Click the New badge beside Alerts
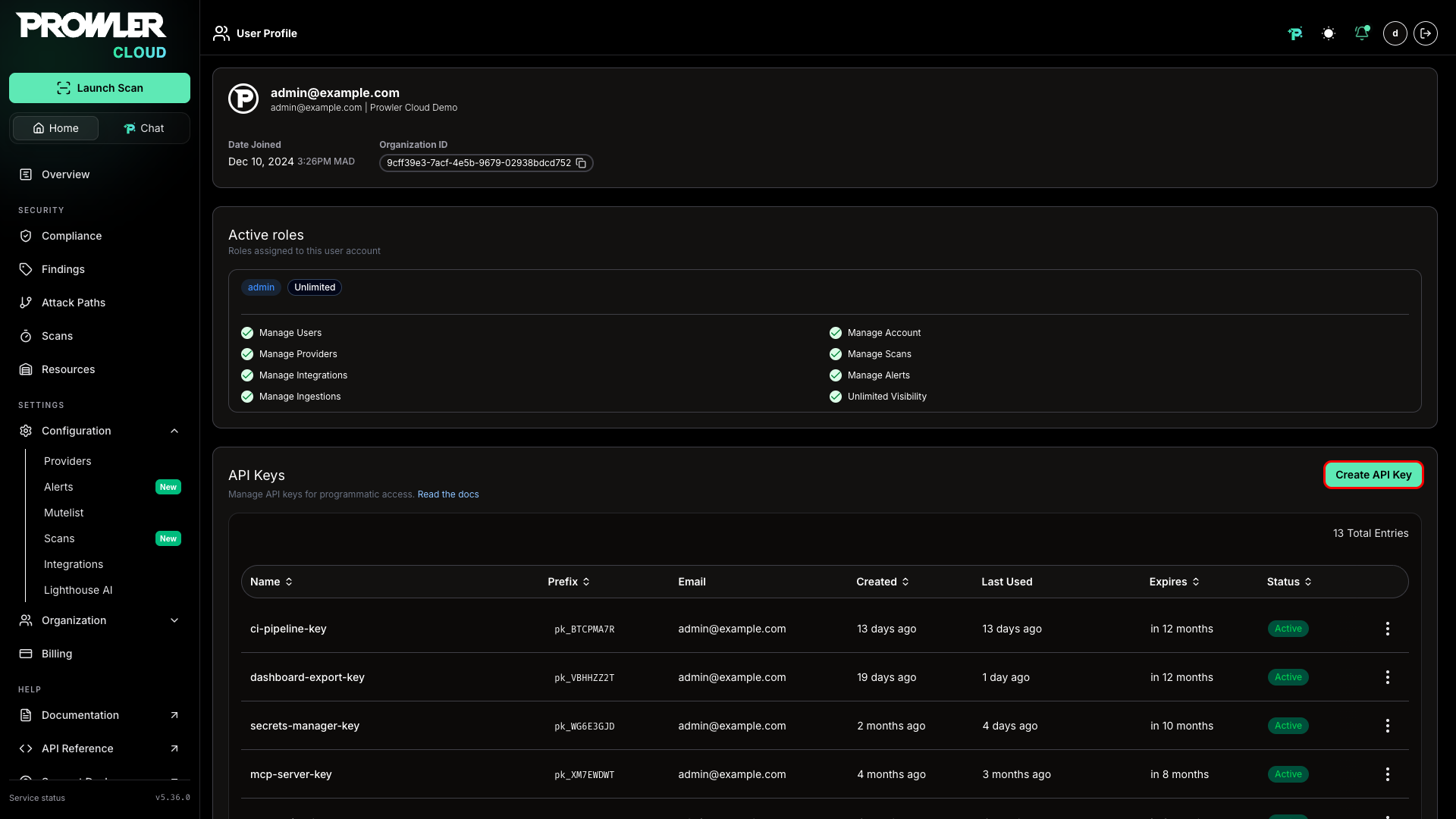Screen dimensions: 1456x819 coord(168,487)
